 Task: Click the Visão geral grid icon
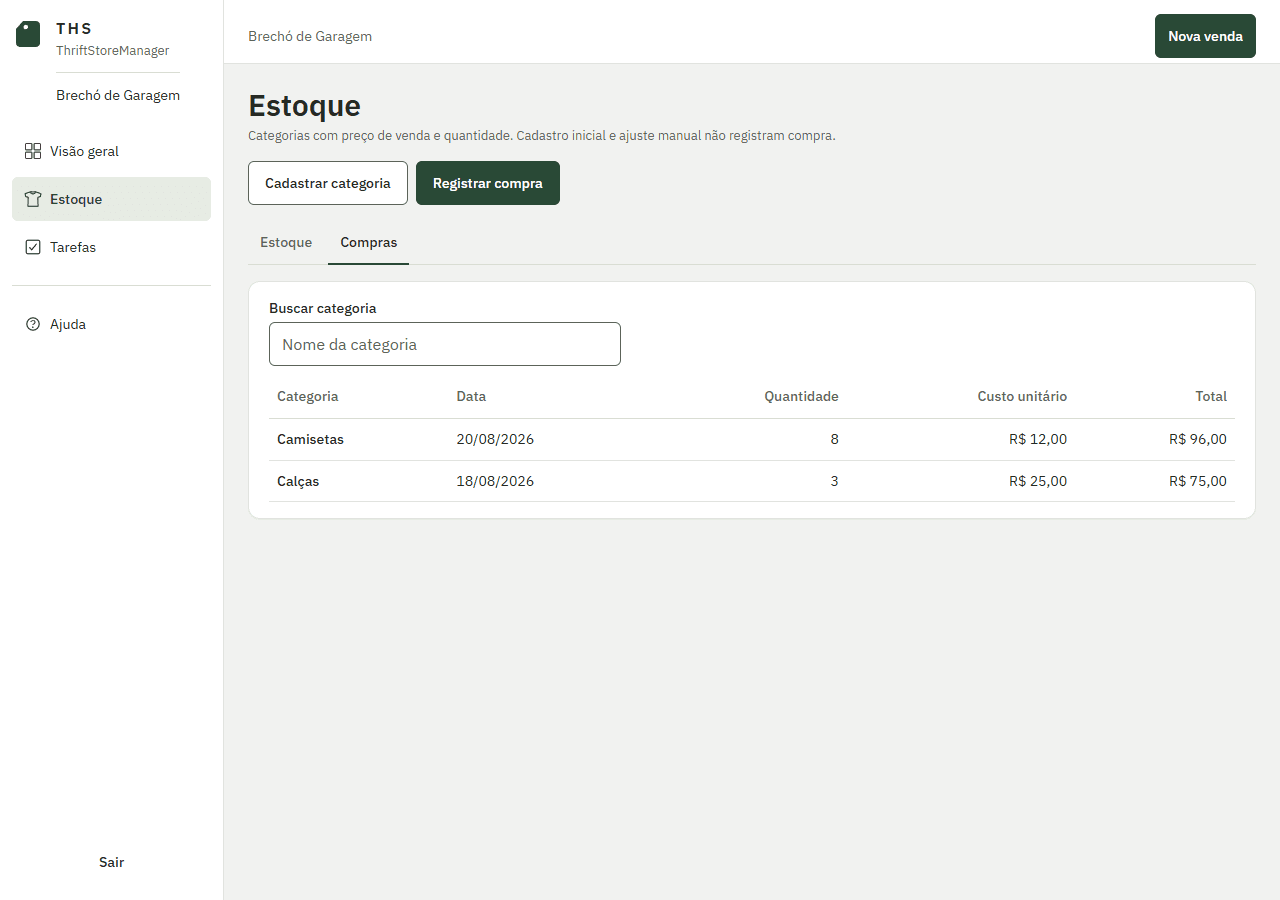[33, 151]
